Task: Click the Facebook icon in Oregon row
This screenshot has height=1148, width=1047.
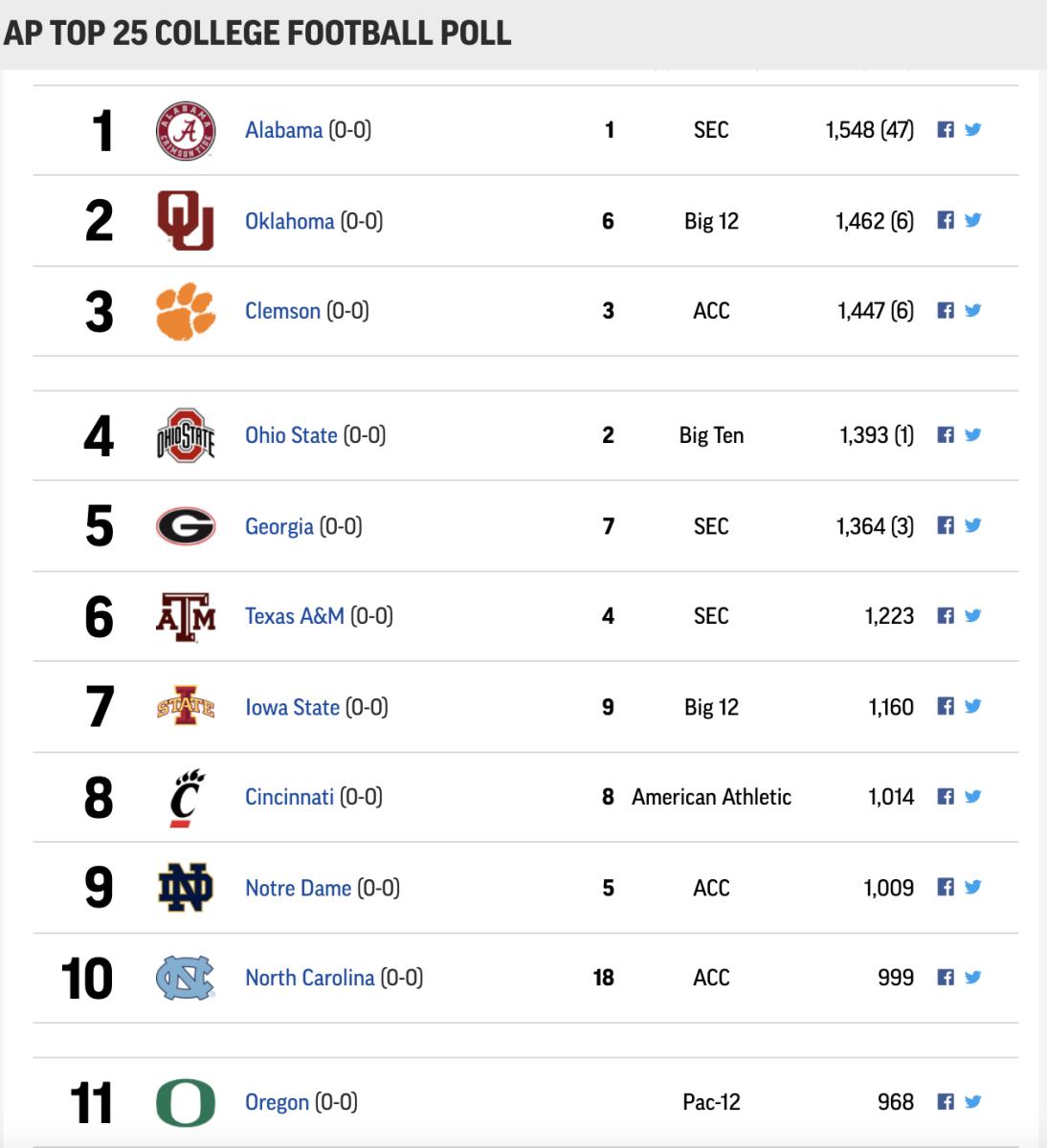Action: click(x=946, y=1102)
